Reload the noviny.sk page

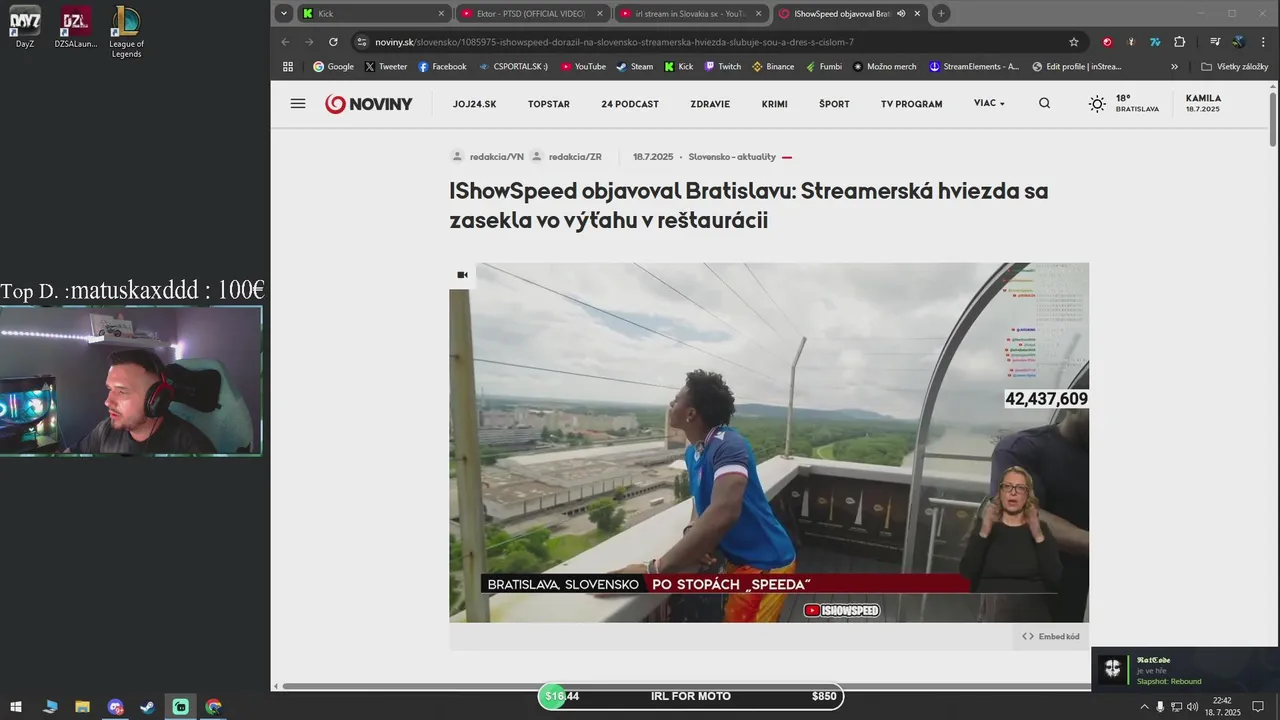[333, 42]
